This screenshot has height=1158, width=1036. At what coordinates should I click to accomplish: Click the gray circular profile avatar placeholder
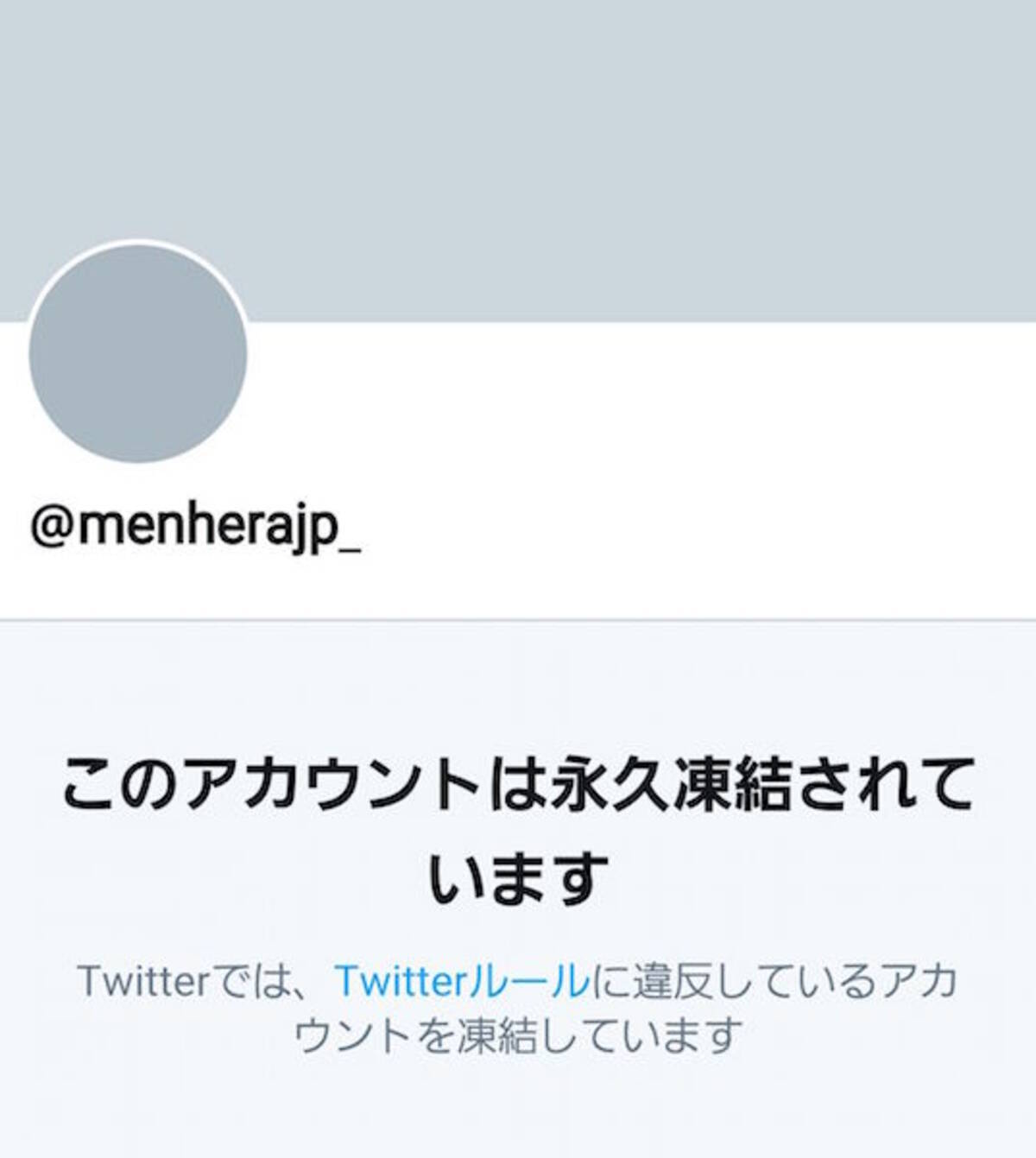[x=138, y=354]
